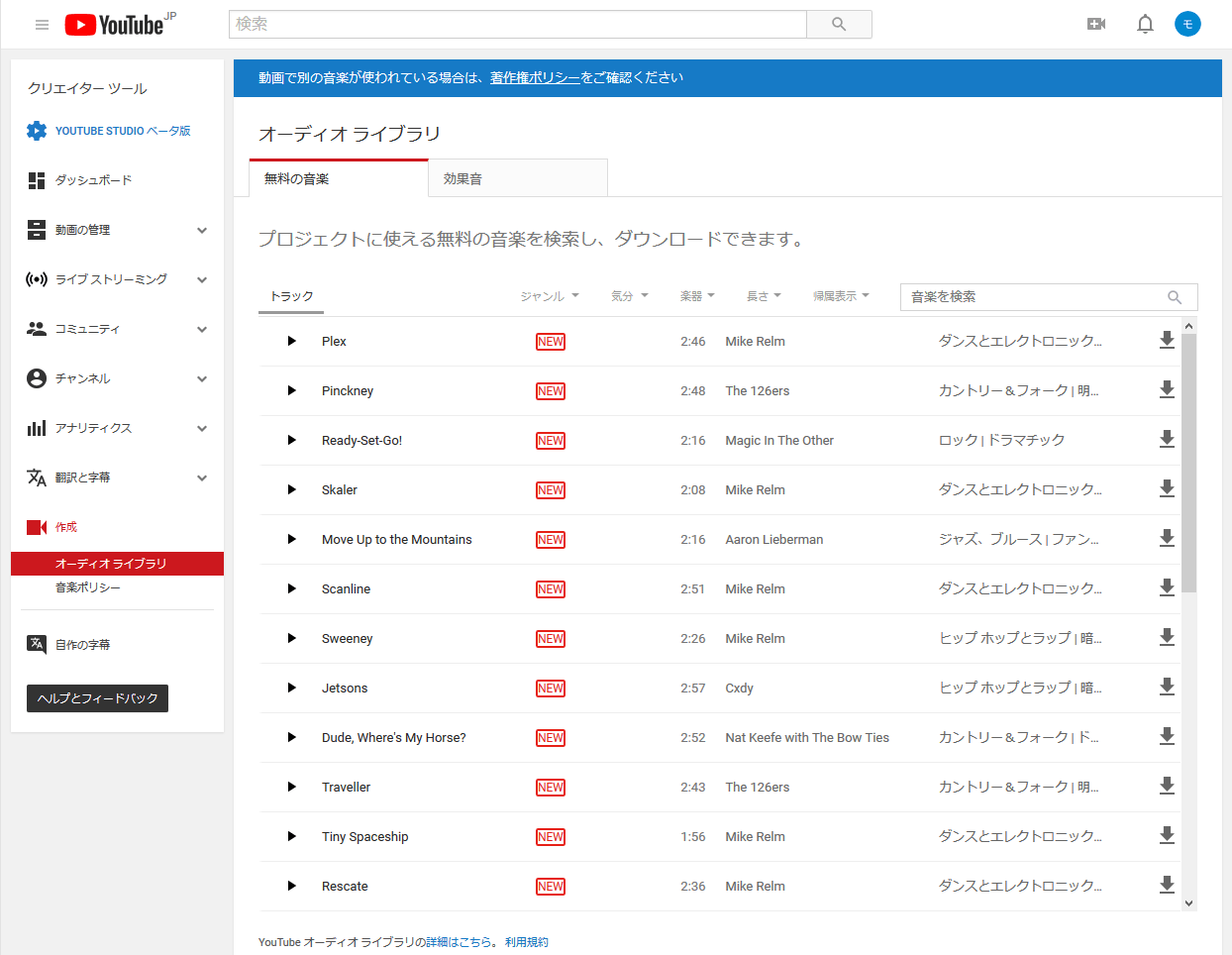1232x955 pixels.
Task: Switch to the 効果音 tab
Action: pos(518,178)
